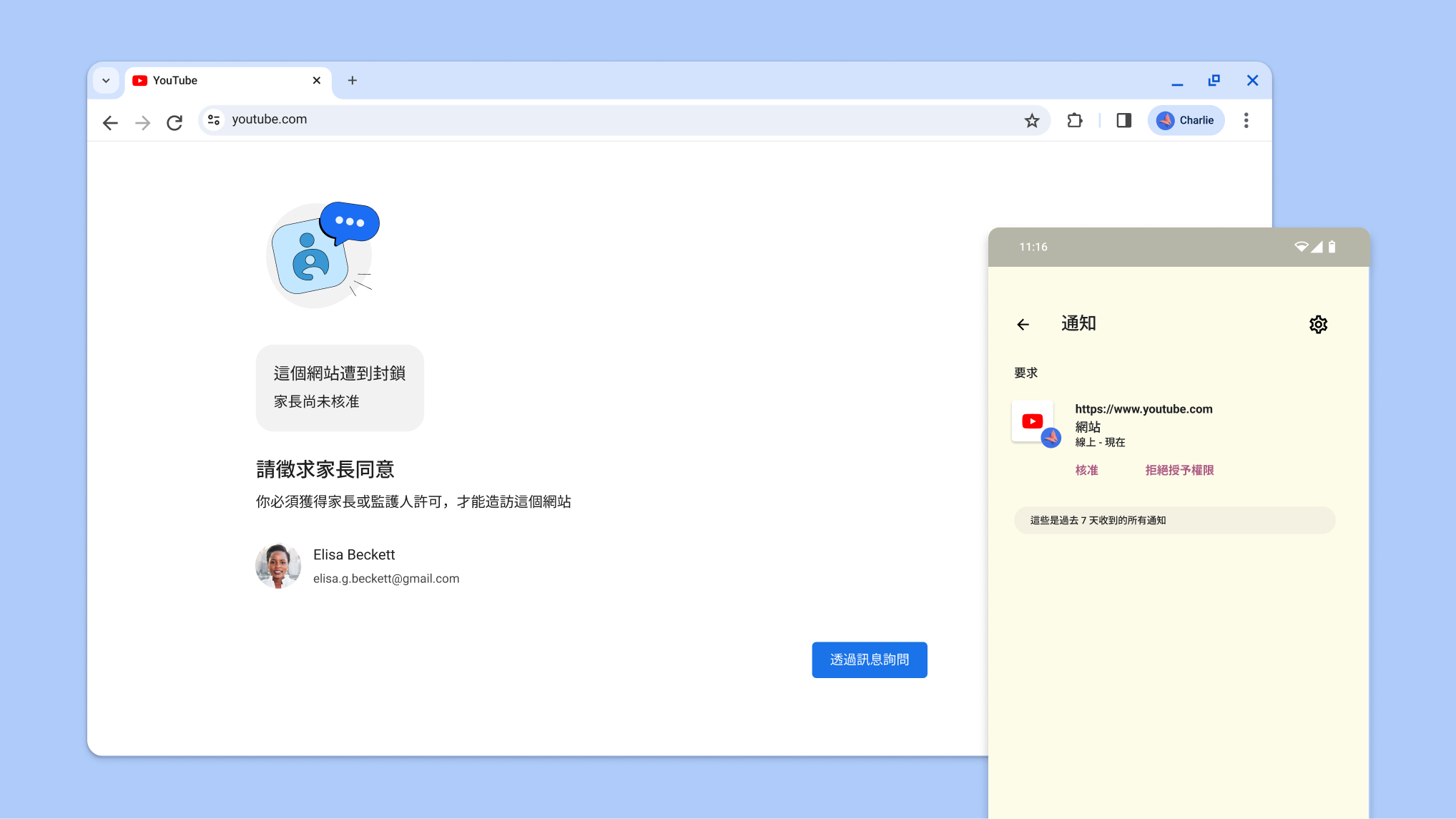
Task: Click the reload page icon
Action: tap(174, 122)
